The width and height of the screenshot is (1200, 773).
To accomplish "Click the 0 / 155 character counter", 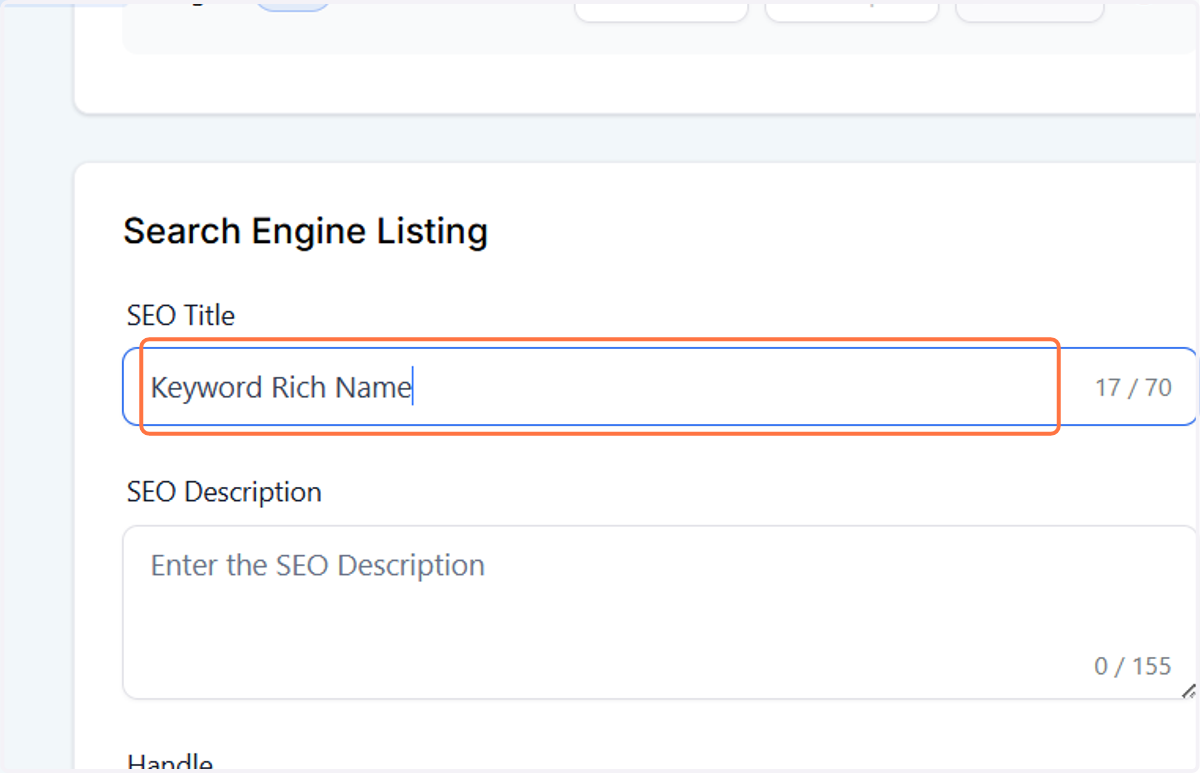I will coord(1132,666).
